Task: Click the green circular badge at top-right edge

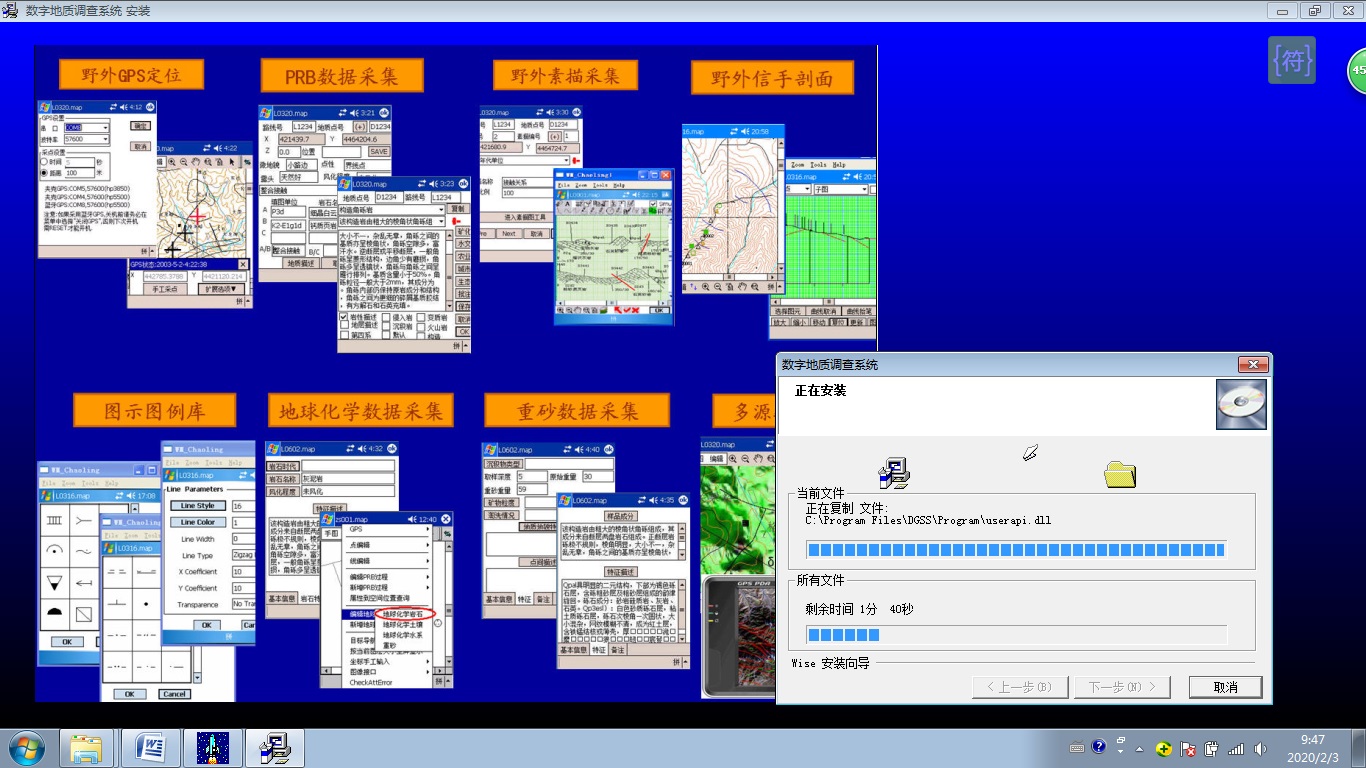Action: coord(1357,71)
